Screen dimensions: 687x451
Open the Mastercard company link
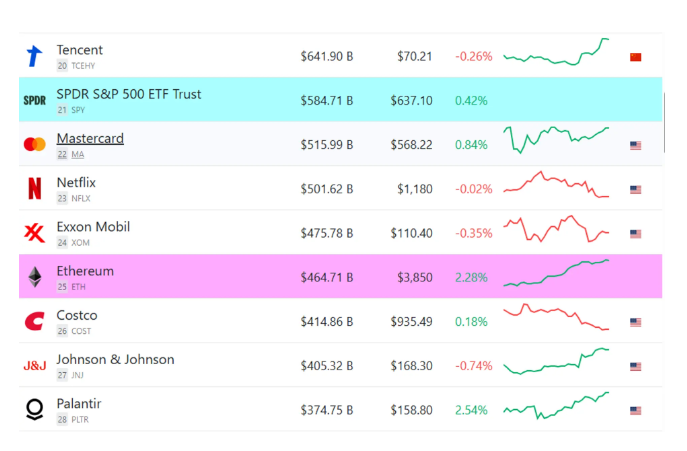tap(90, 138)
